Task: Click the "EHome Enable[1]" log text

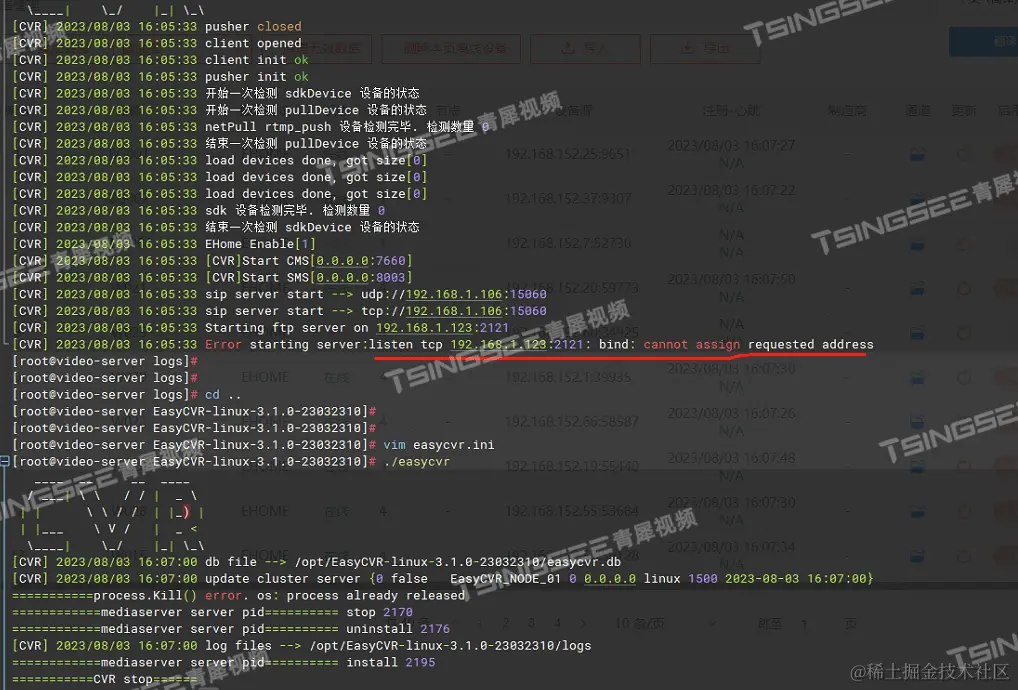Action: click(x=260, y=245)
